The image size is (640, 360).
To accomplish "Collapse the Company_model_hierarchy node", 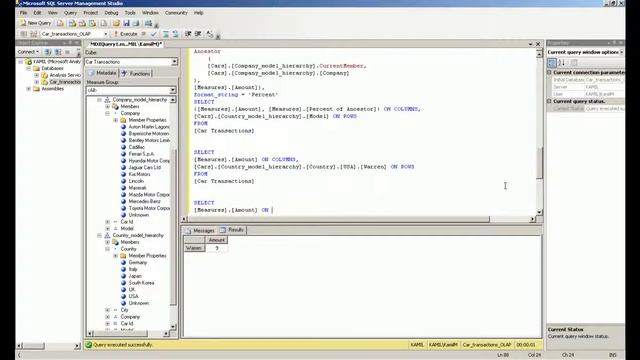I will pyautogui.click(x=99, y=100).
